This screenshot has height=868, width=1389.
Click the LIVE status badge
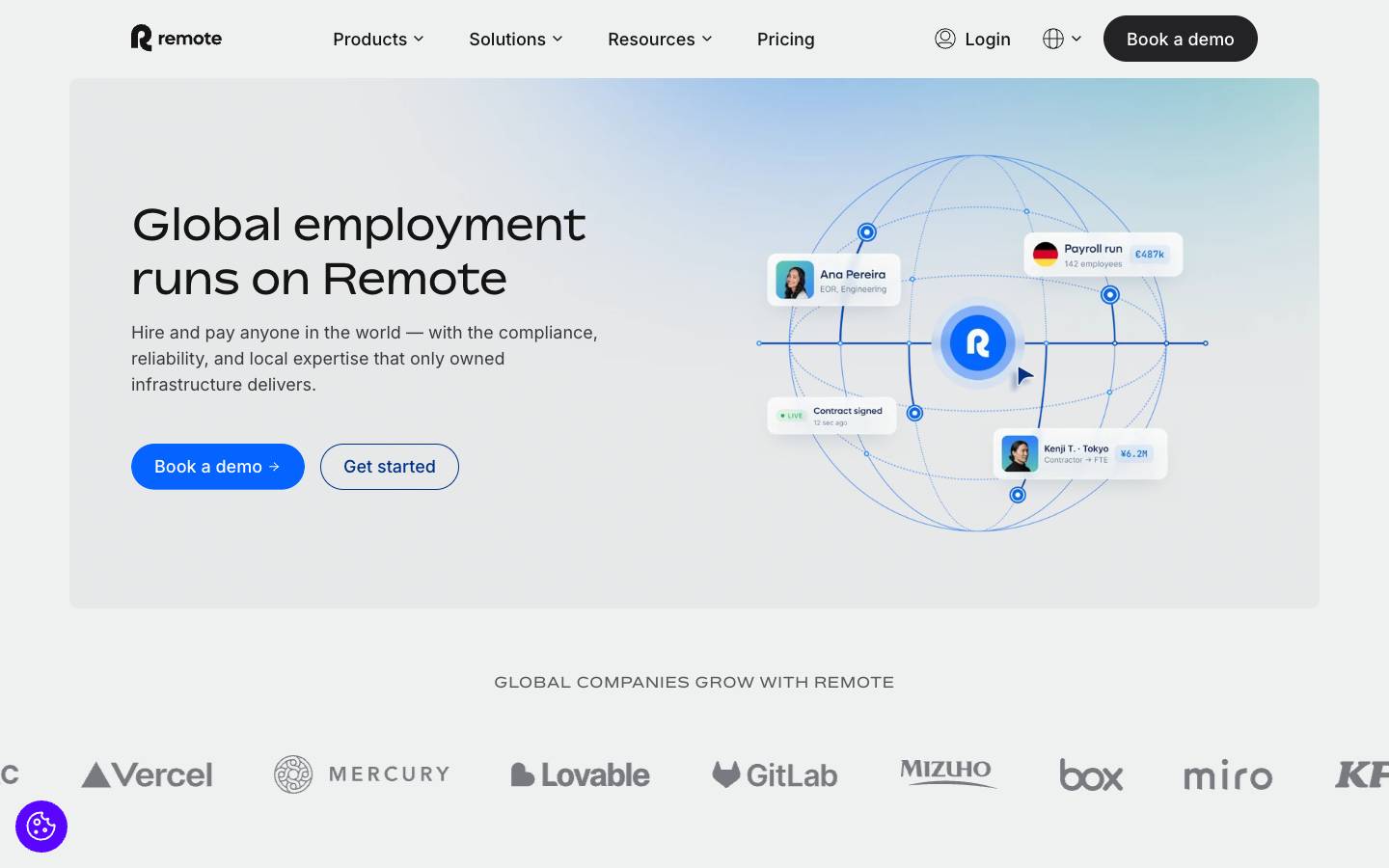click(792, 416)
